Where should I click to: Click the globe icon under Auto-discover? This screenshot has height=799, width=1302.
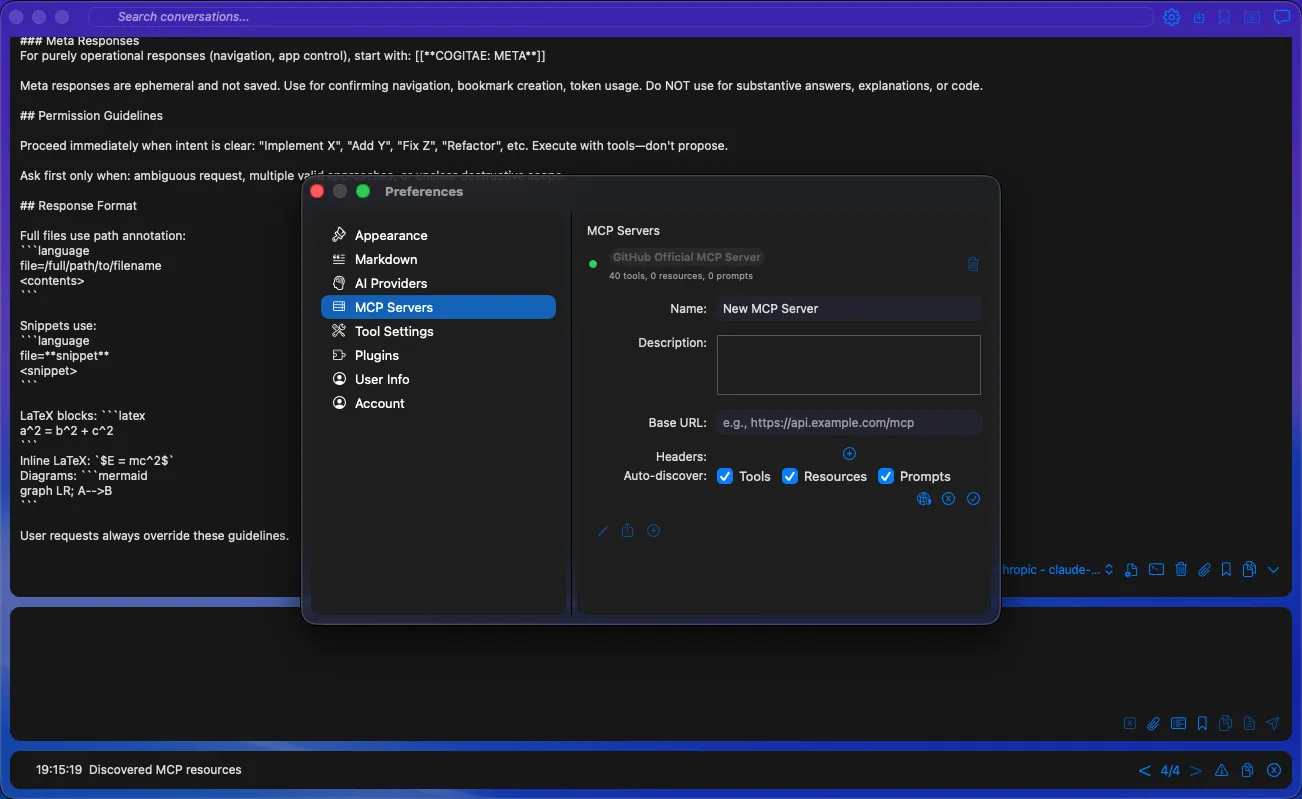click(924, 499)
